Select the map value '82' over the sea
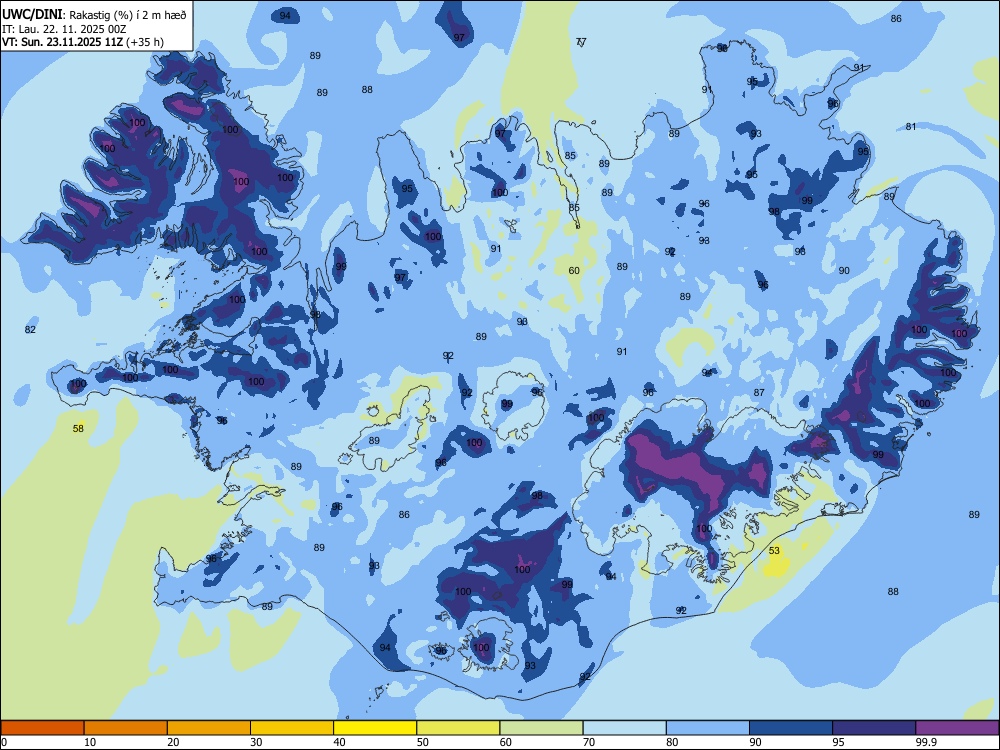The width and height of the screenshot is (1000, 750). tap(30, 330)
